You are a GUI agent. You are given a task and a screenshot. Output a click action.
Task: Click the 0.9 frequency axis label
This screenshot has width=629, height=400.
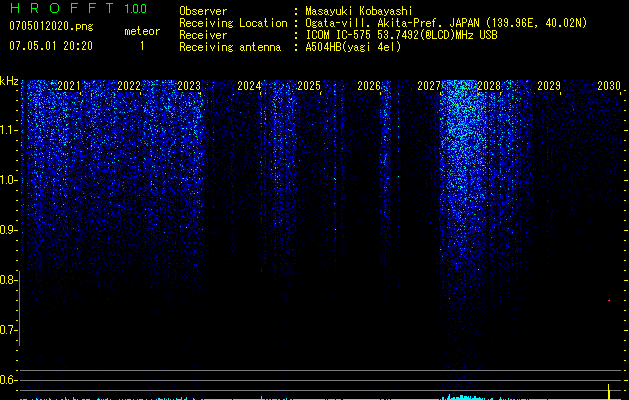click(7, 230)
